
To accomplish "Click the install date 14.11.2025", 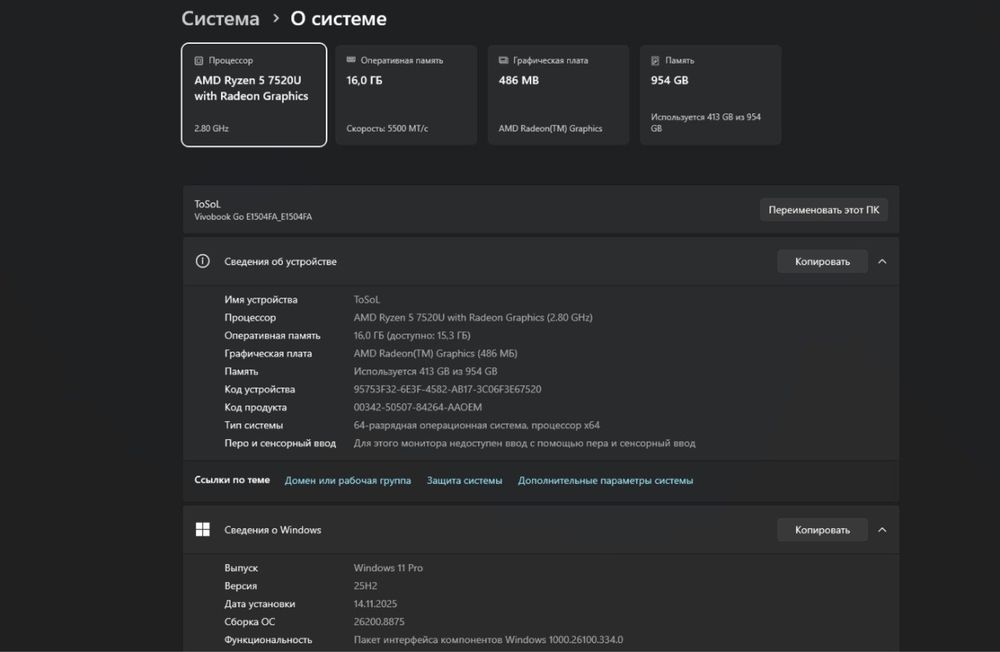I will click(375, 604).
